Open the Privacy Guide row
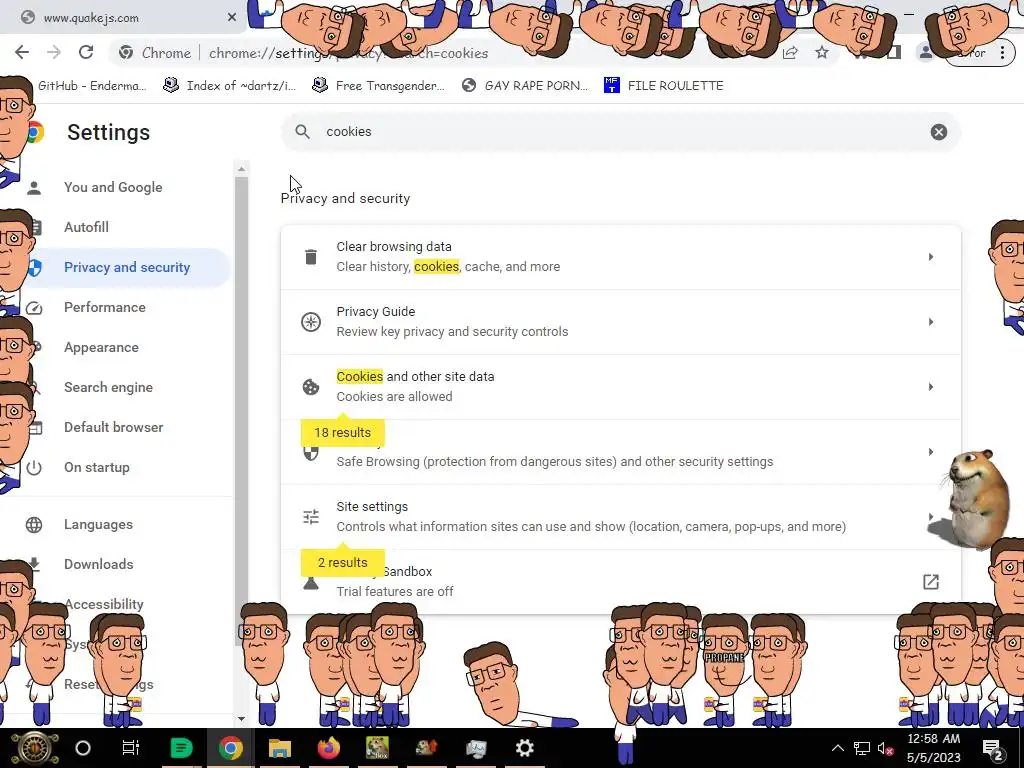 620,322
